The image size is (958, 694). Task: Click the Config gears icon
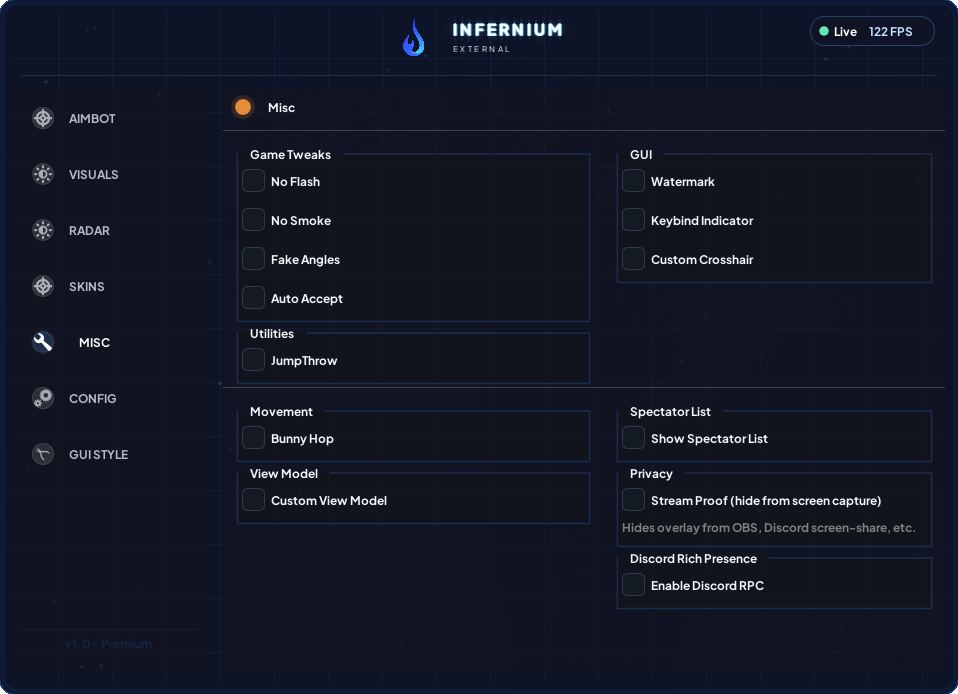point(43,398)
